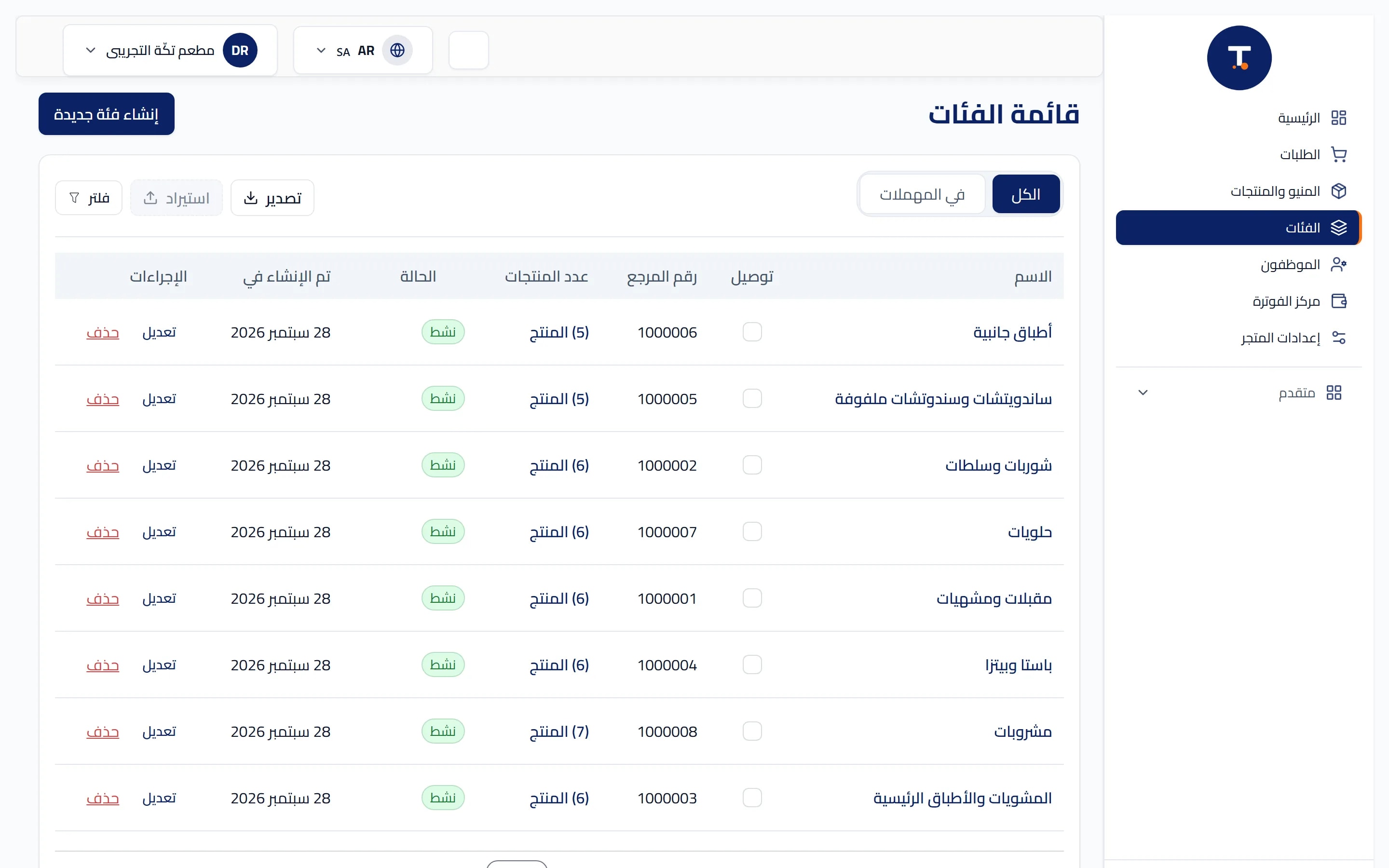
Task: Click the الرئيسية grid icon
Action: coord(1338,118)
